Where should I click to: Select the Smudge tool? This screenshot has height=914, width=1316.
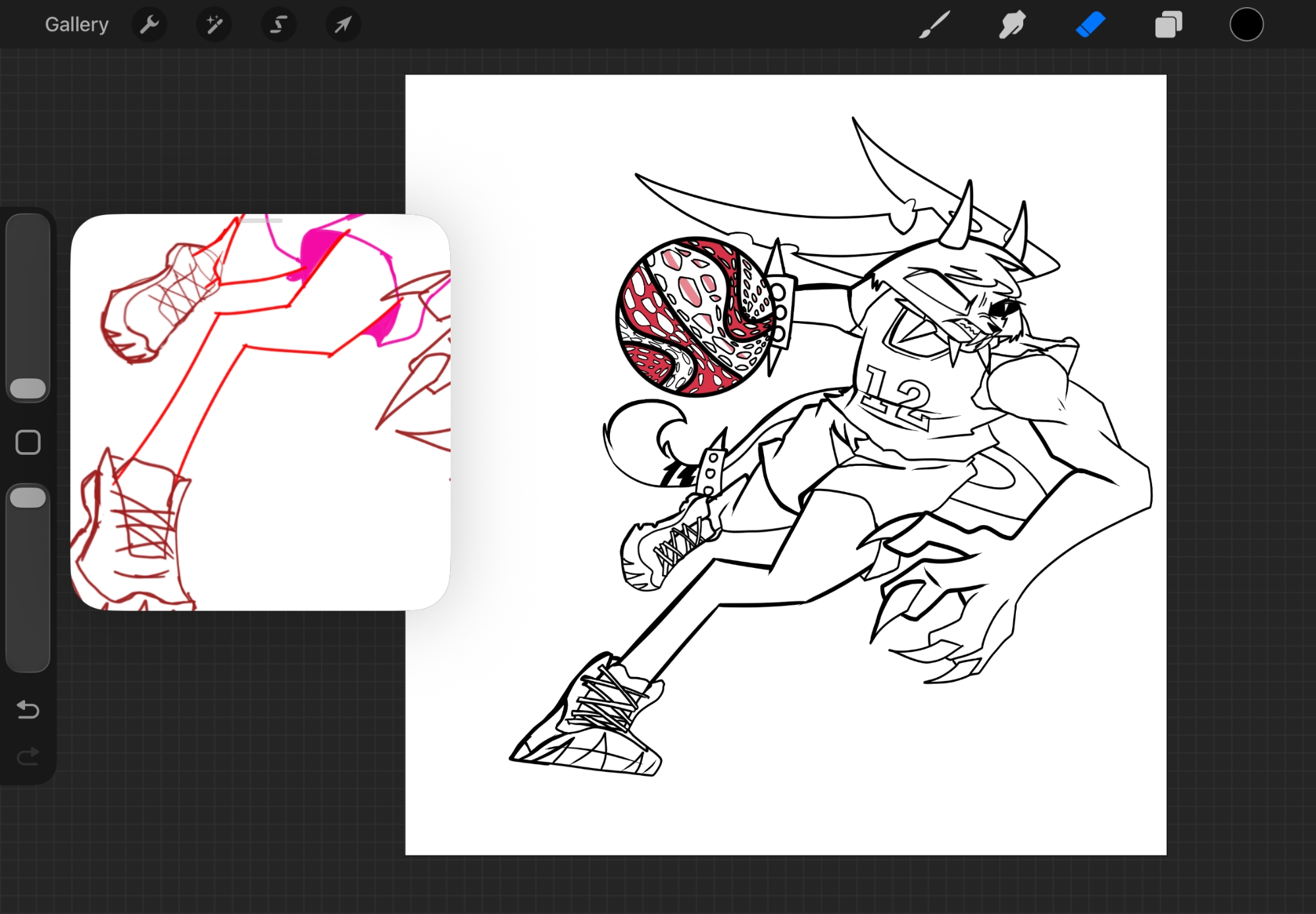click(1012, 25)
